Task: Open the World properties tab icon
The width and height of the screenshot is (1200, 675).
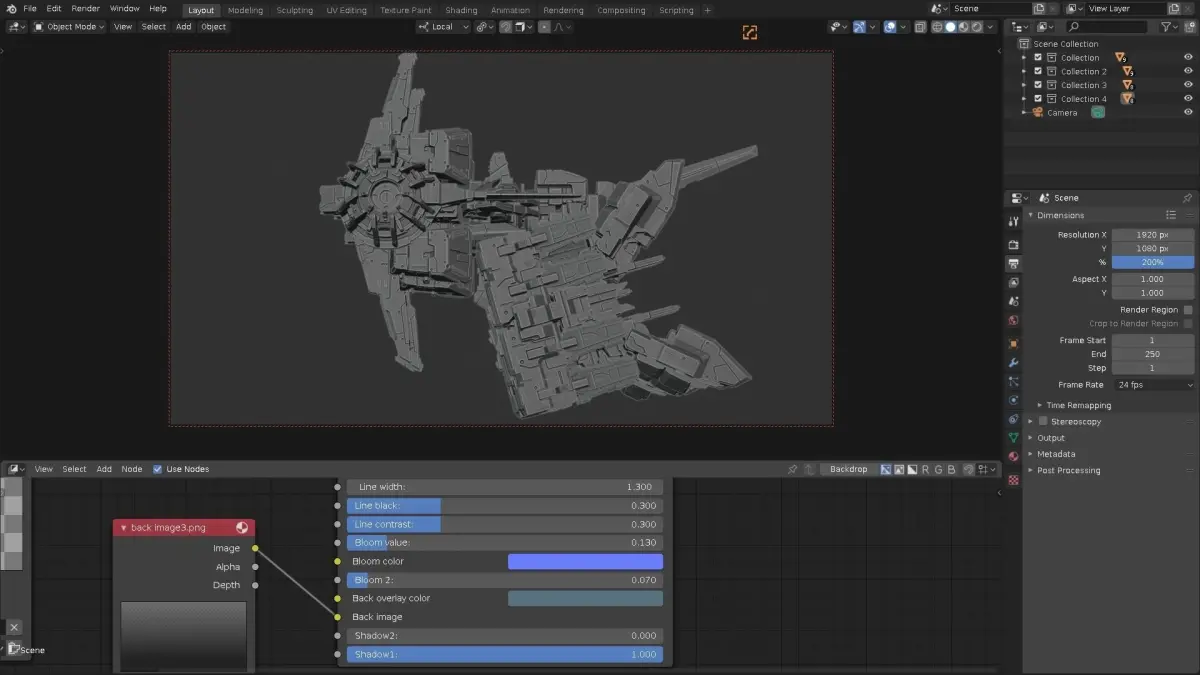Action: click(x=1013, y=321)
